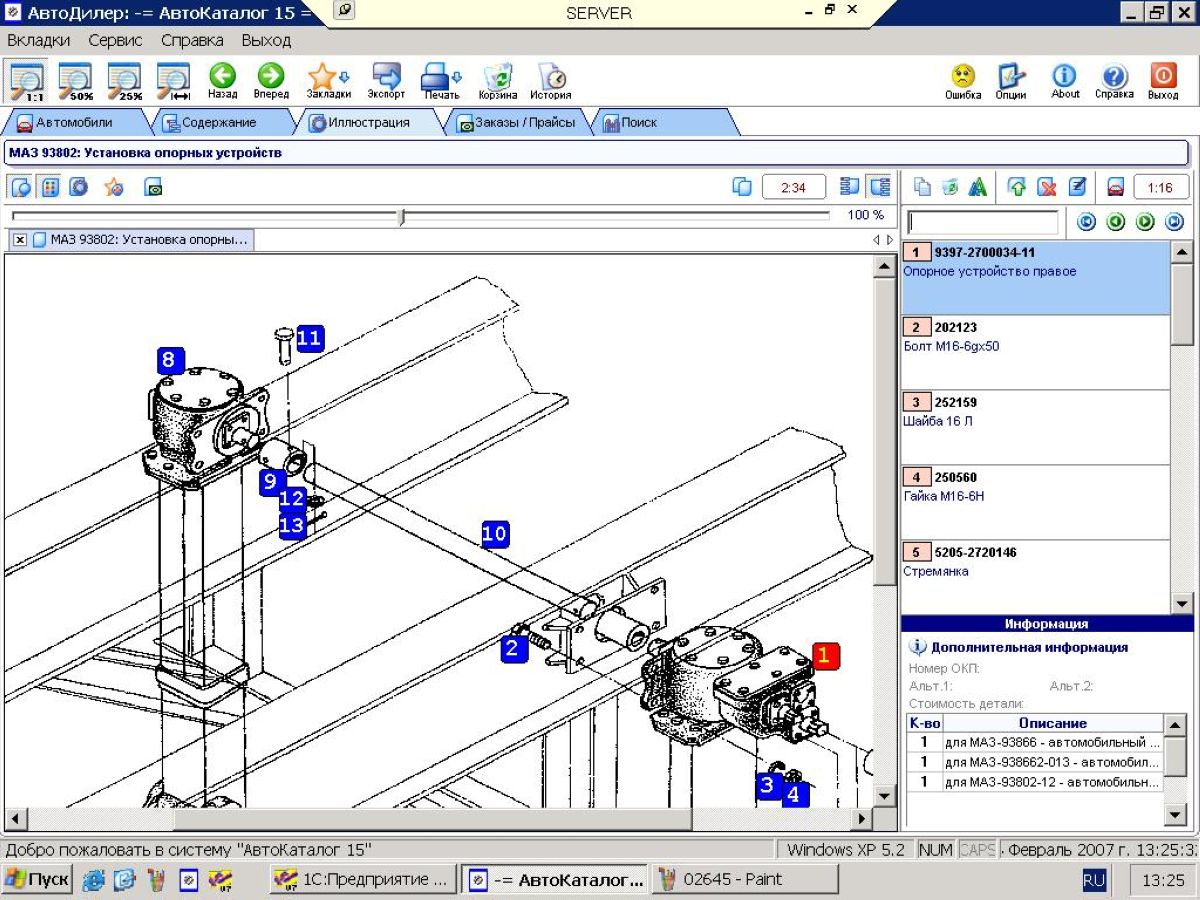Open Опции options

click(1011, 81)
